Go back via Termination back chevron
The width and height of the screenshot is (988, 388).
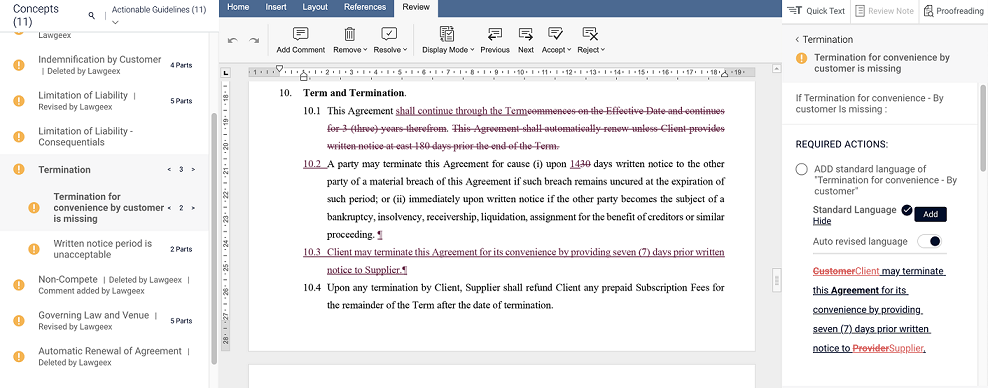click(x=798, y=39)
